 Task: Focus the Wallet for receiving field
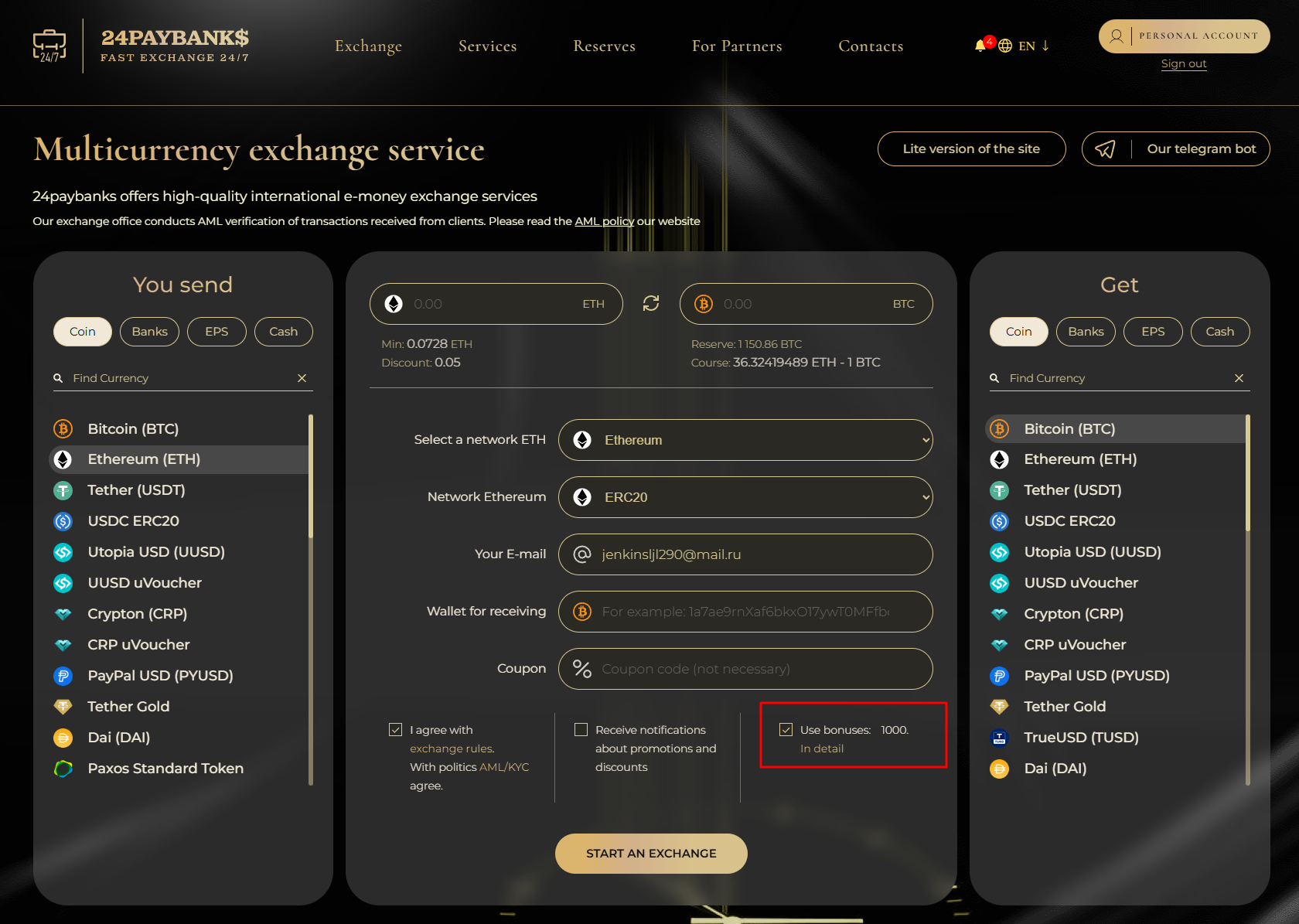point(745,612)
